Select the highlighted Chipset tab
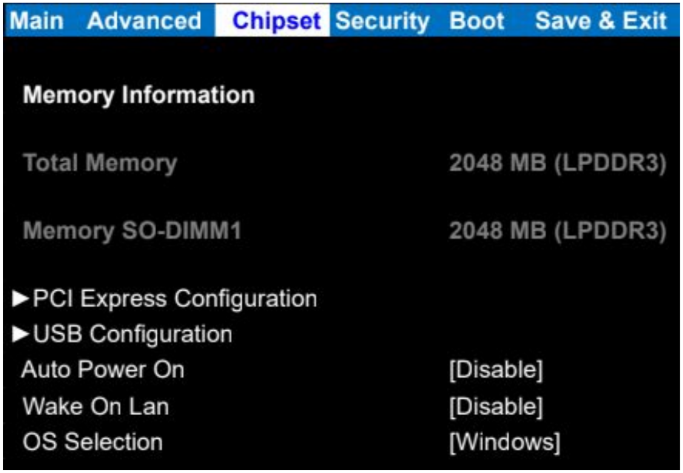The height and width of the screenshot is (473, 683). (x=277, y=20)
